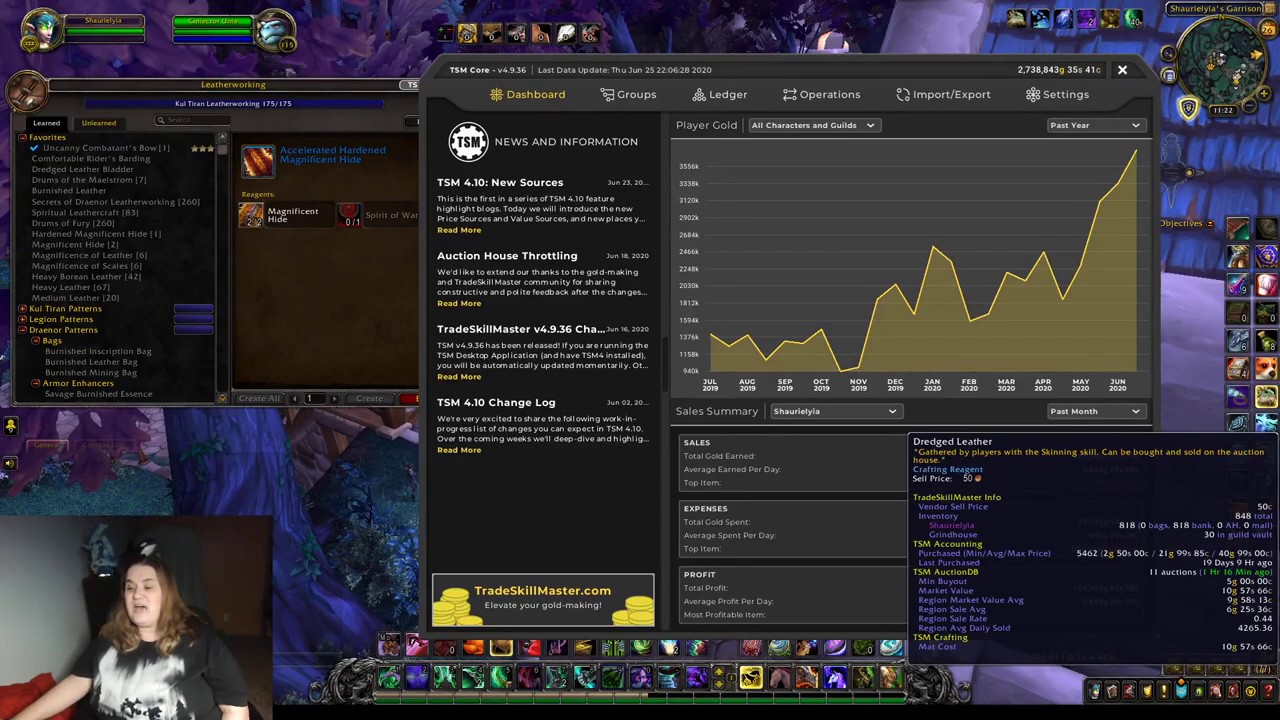
Task: Collapse the Armor Enhancers subcategory
Action: [35, 383]
